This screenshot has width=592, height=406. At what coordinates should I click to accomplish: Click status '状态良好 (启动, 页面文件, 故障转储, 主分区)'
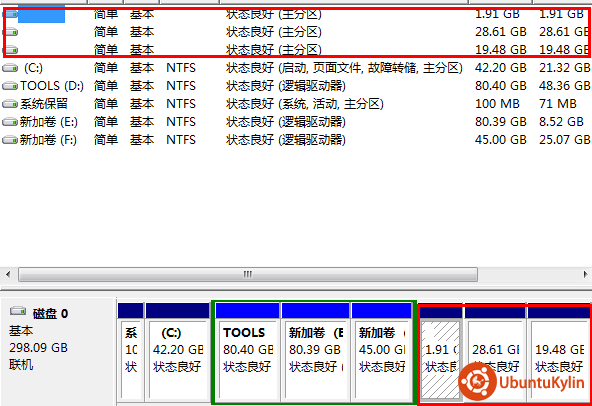tap(344, 68)
